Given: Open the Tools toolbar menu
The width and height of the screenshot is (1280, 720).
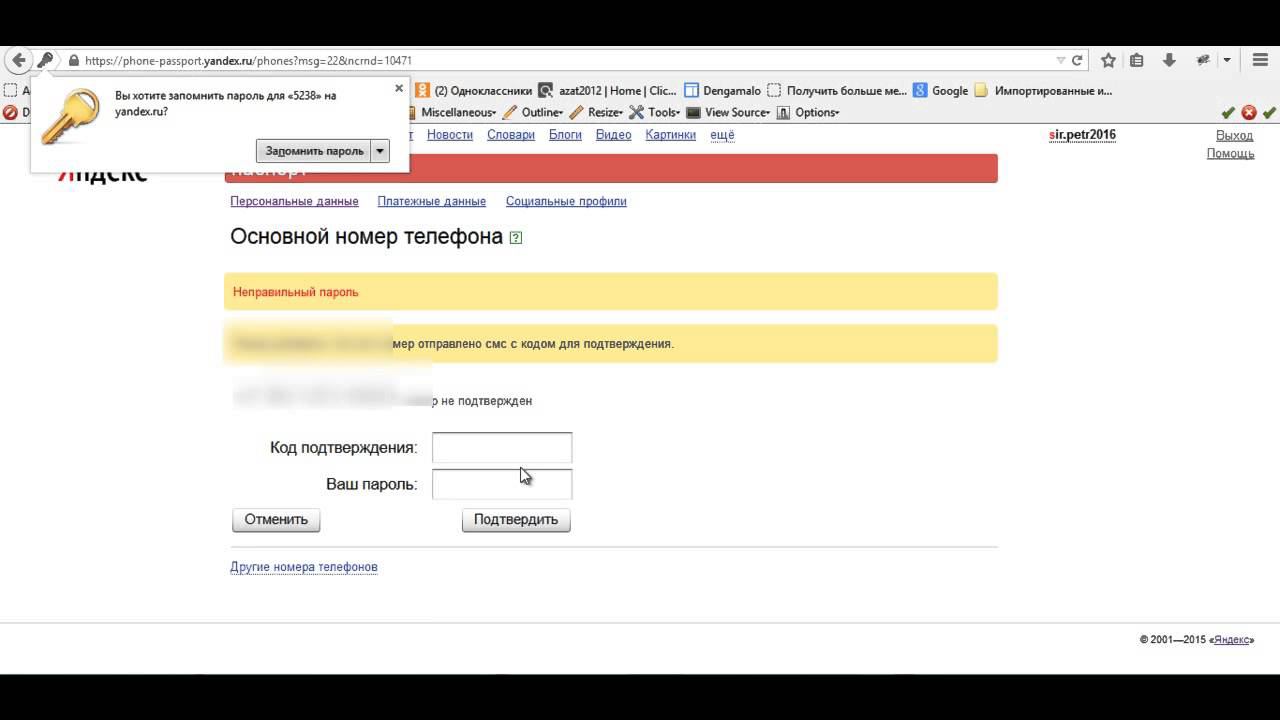Looking at the screenshot, I should (655, 112).
